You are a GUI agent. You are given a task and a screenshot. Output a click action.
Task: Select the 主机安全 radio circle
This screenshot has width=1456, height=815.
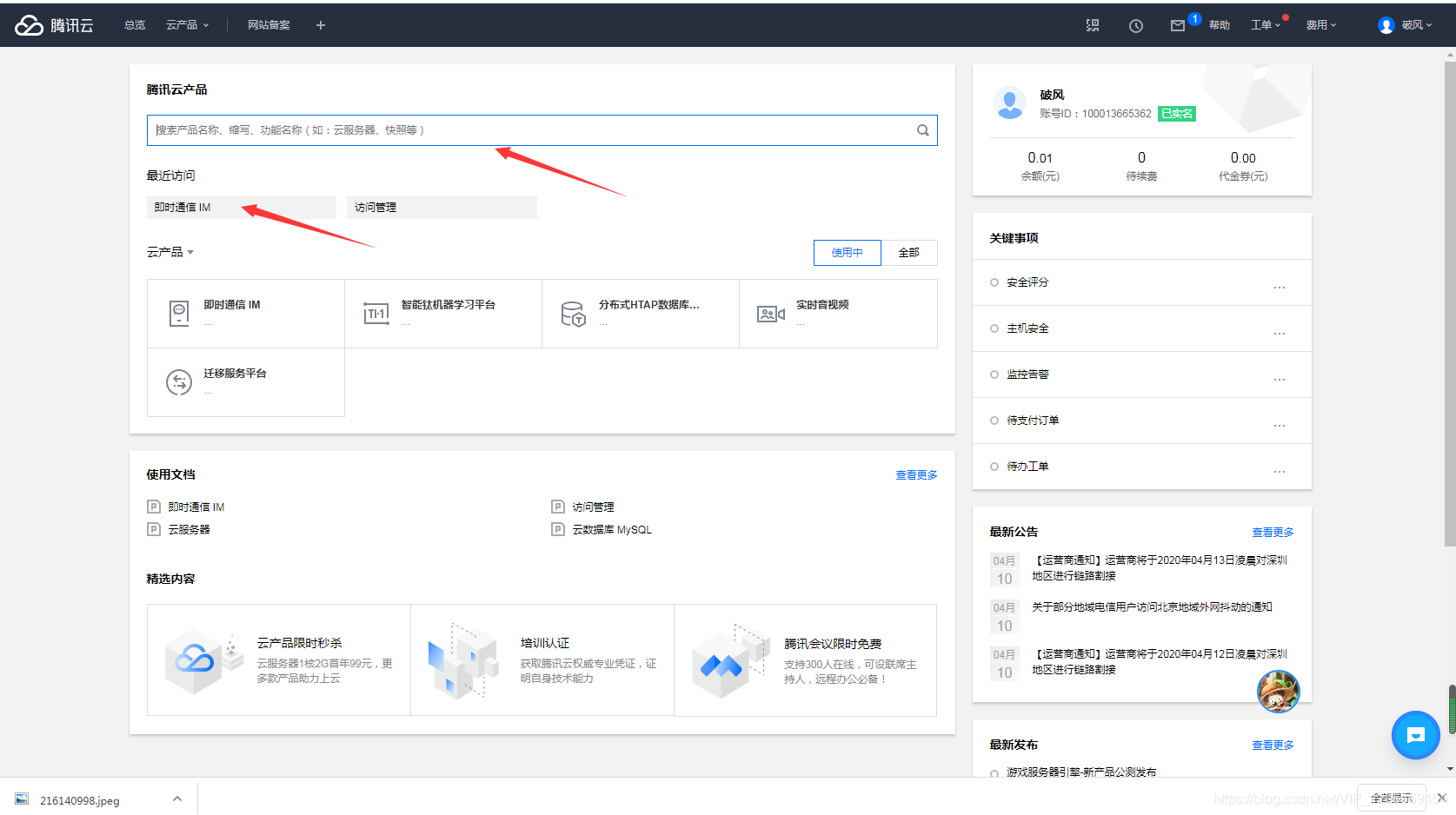tap(994, 328)
